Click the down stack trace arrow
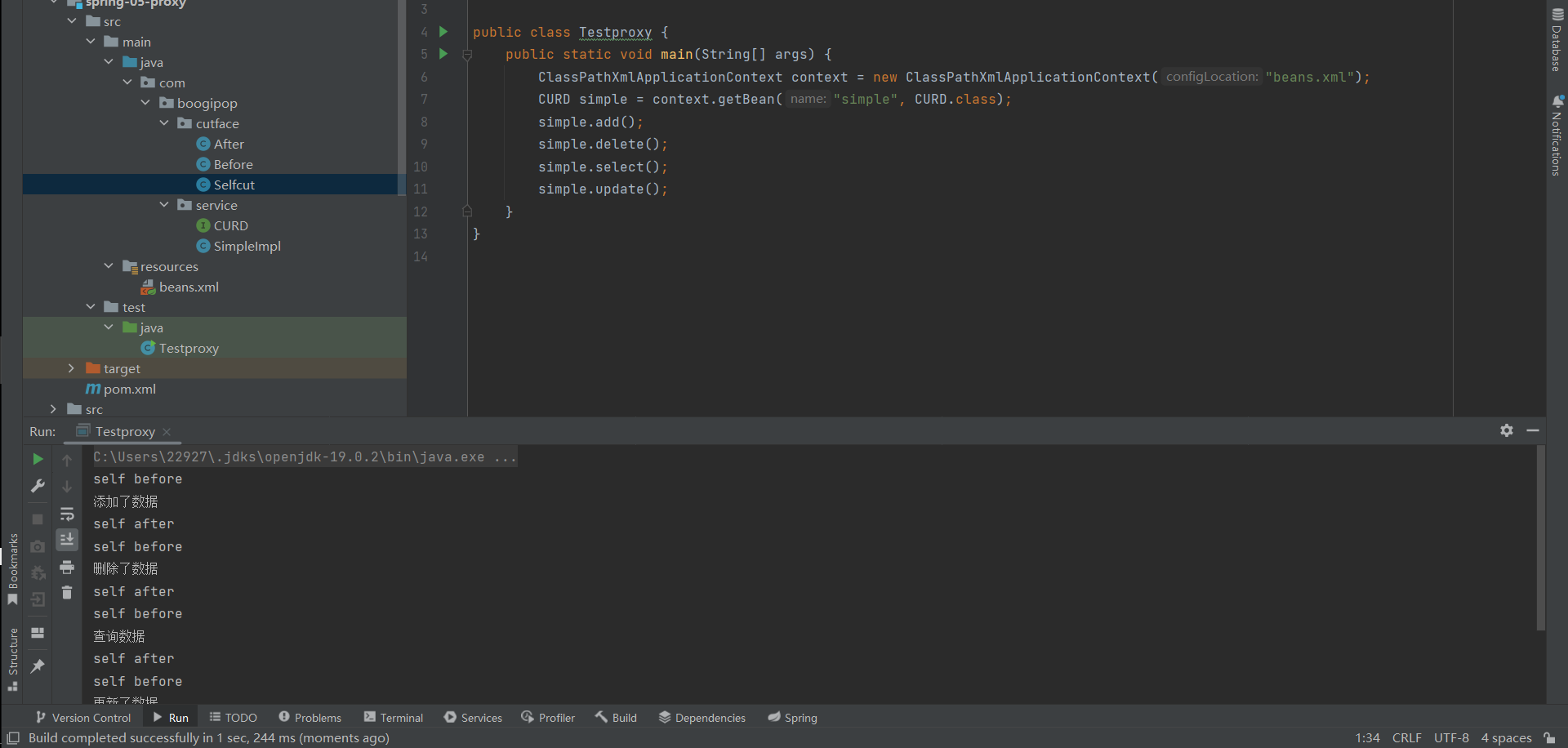Image resolution: width=1568 pixels, height=748 pixels. coord(67,487)
